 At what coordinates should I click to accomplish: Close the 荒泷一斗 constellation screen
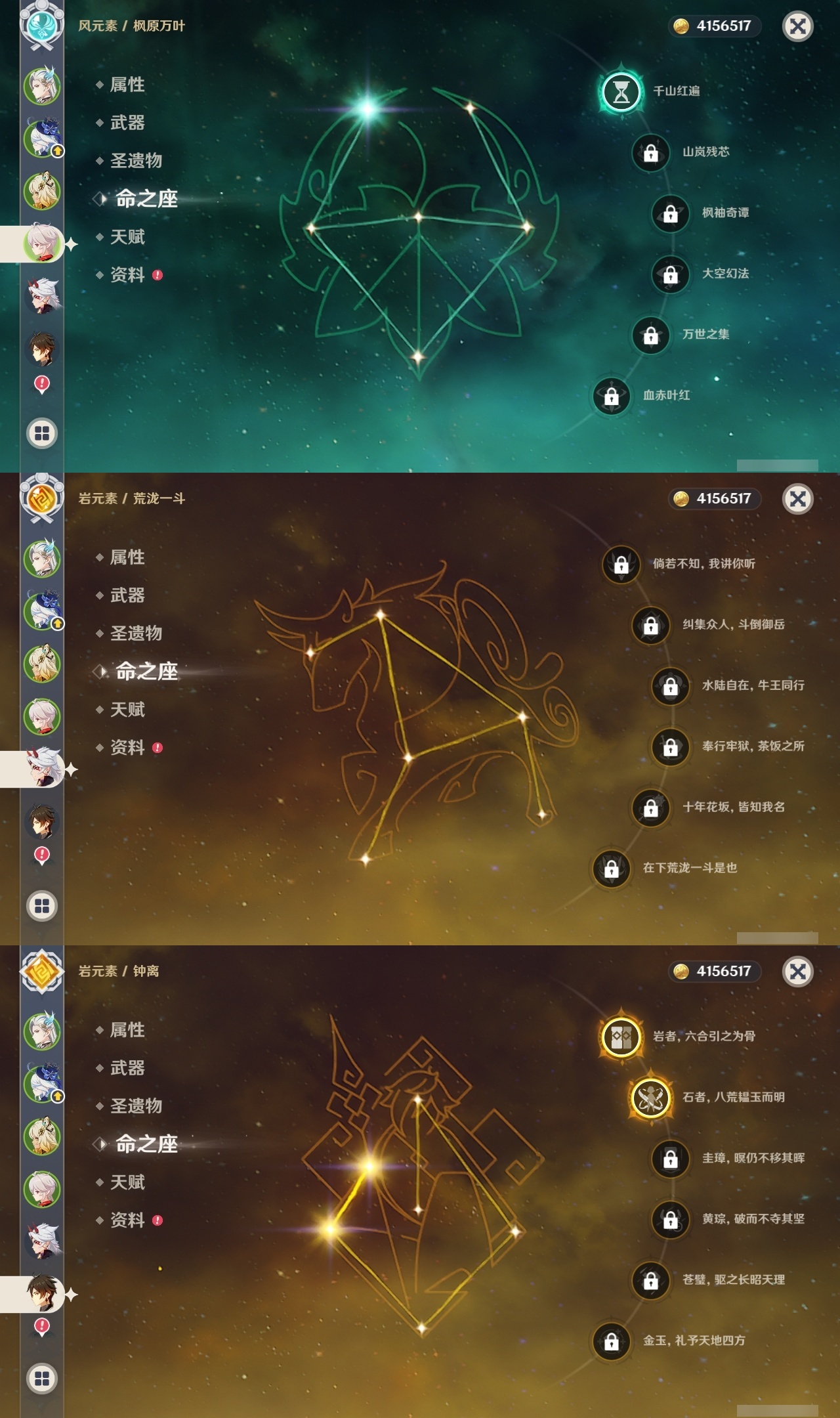click(x=797, y=499)
